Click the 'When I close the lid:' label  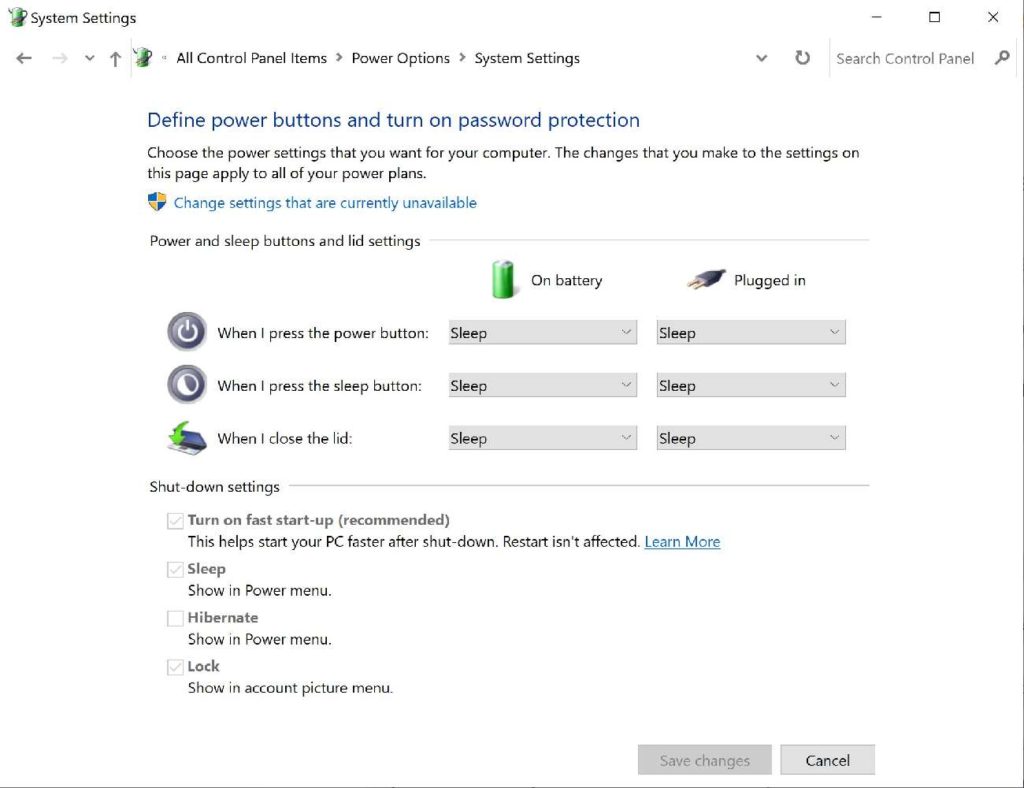pos(285,438)
